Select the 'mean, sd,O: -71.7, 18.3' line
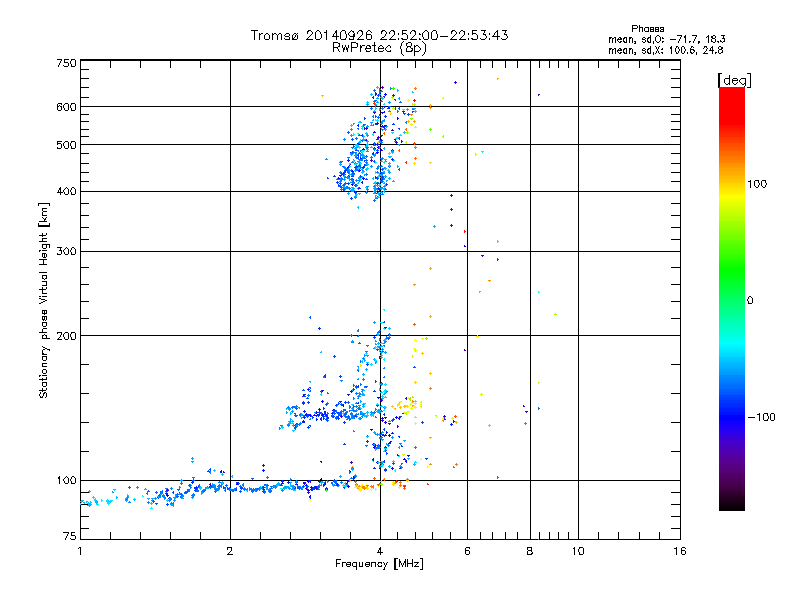This screenshot has height=600, width=800. (667, 39)
